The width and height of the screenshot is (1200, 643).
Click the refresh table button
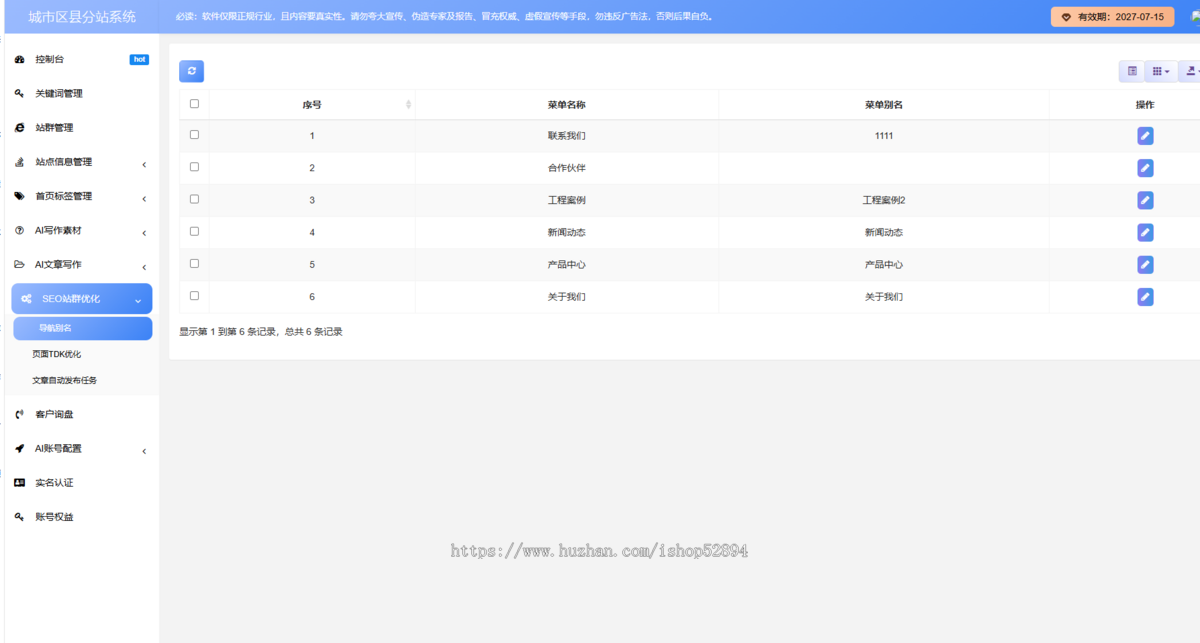192,71
